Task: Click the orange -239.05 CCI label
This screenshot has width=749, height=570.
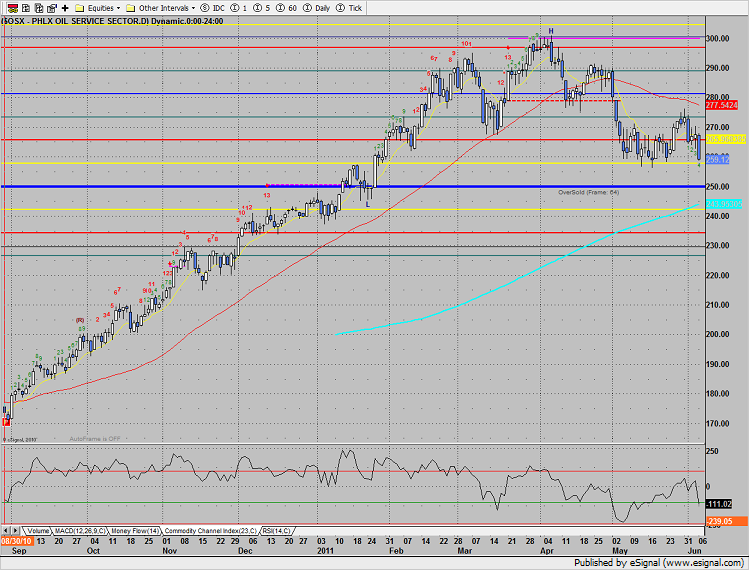Action: coord(726,521)
